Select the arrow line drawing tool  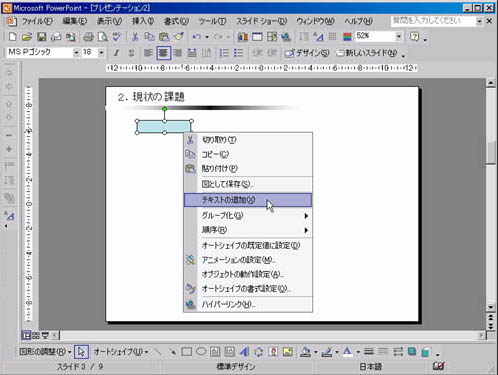[172, 352]
